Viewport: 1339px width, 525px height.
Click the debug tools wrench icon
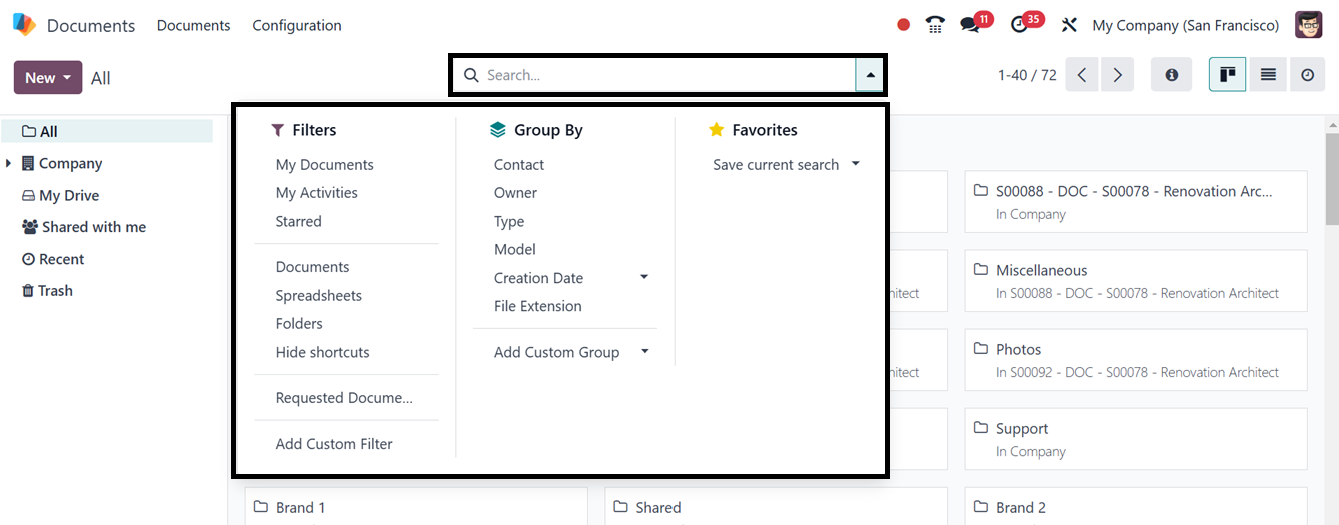[x=1069, y=25]
